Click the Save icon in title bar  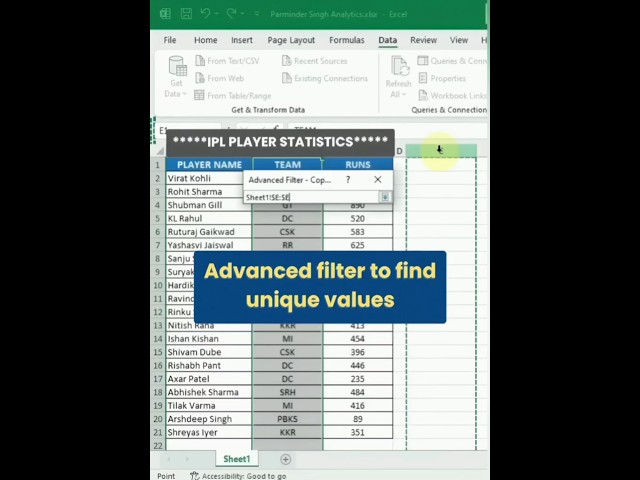pyautogui.click(x=187, y=14)
